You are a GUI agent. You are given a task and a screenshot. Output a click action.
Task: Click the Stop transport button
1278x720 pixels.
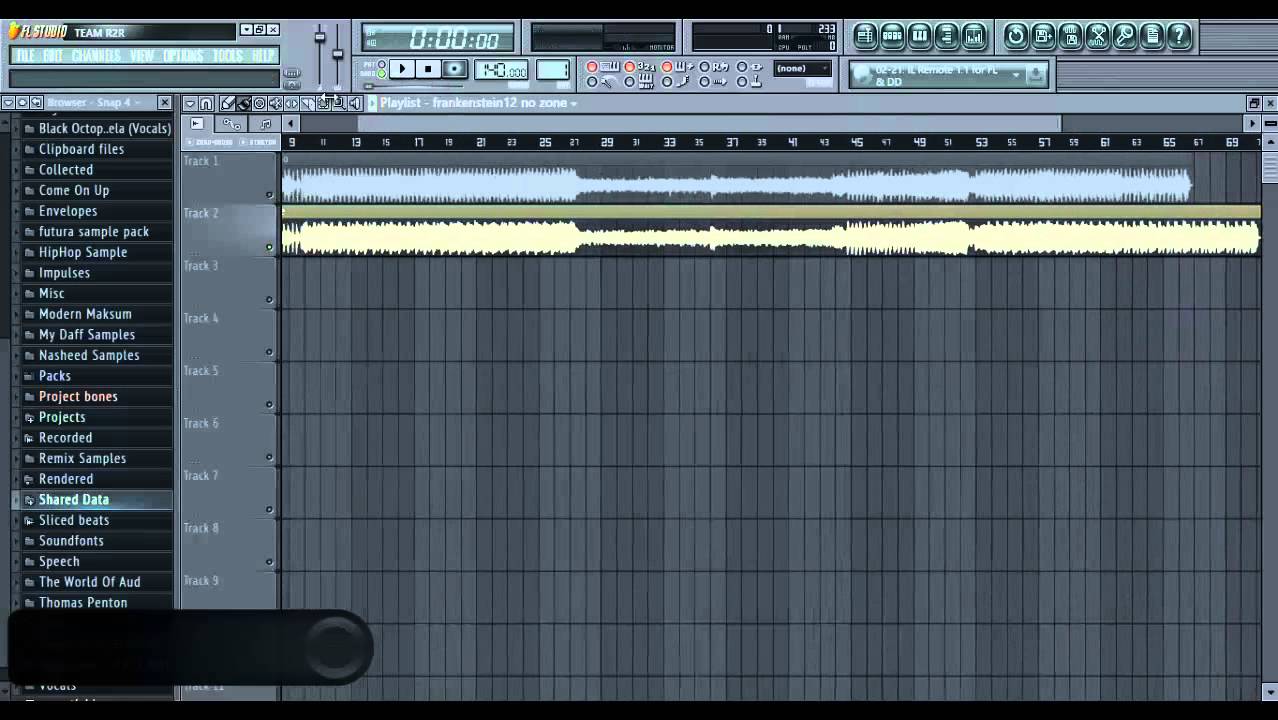pos(428,68)
